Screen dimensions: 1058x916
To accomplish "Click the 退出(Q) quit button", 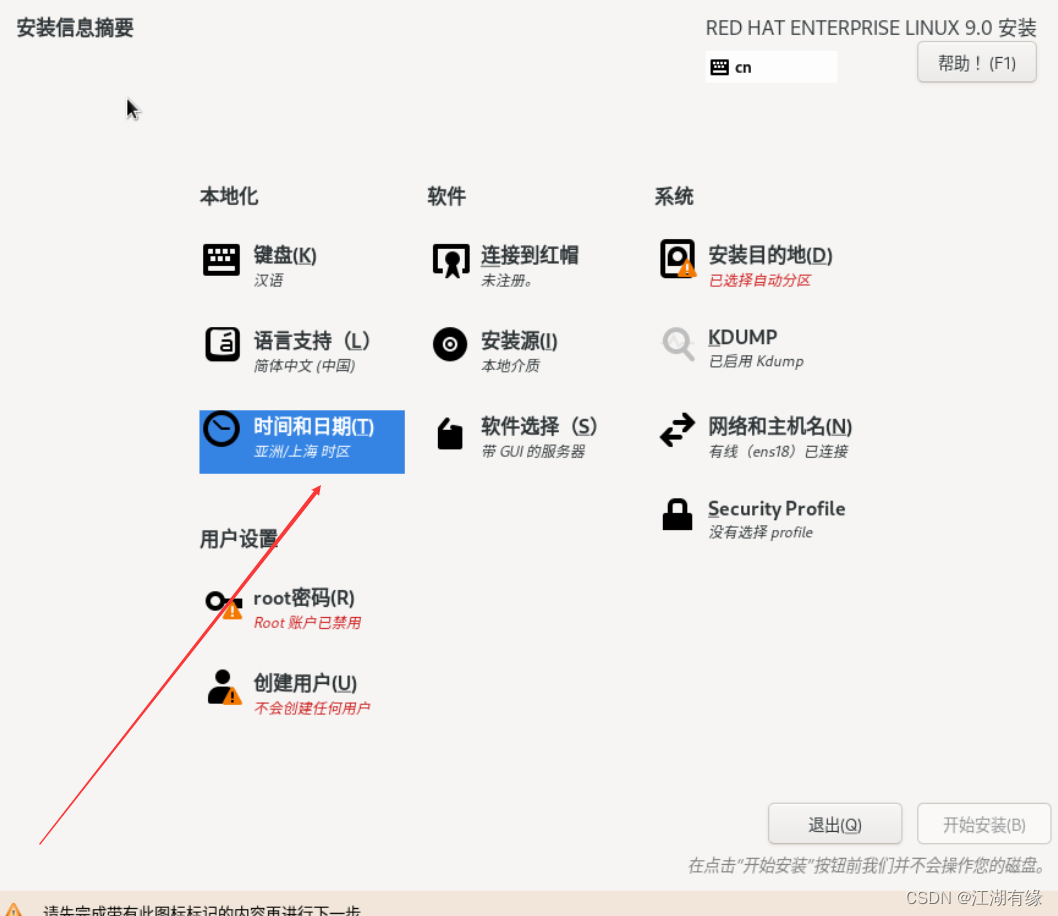I will [x=834, y=823].
